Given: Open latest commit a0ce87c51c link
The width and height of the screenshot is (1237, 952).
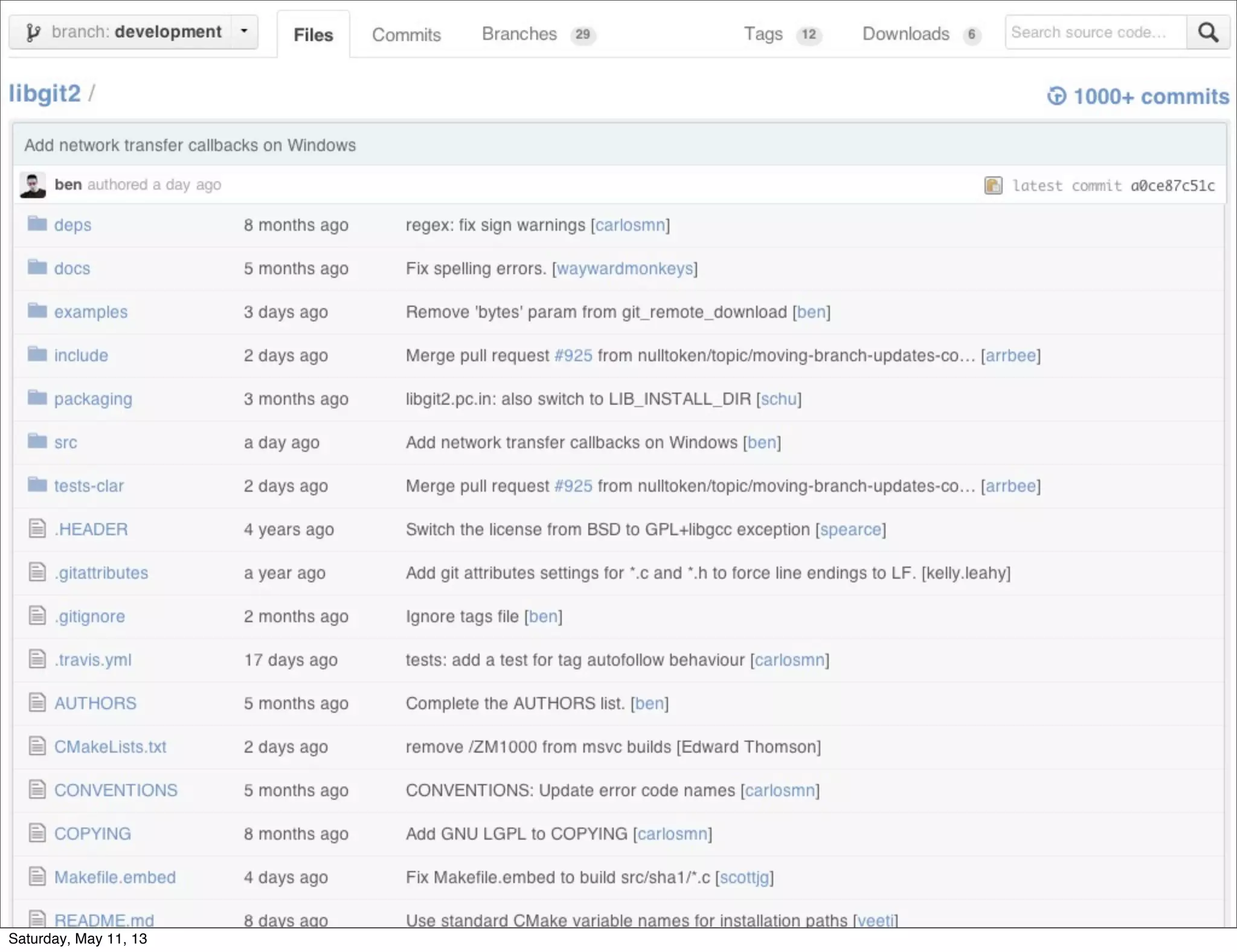Looking at the screenshot, I should (1172, 185).
